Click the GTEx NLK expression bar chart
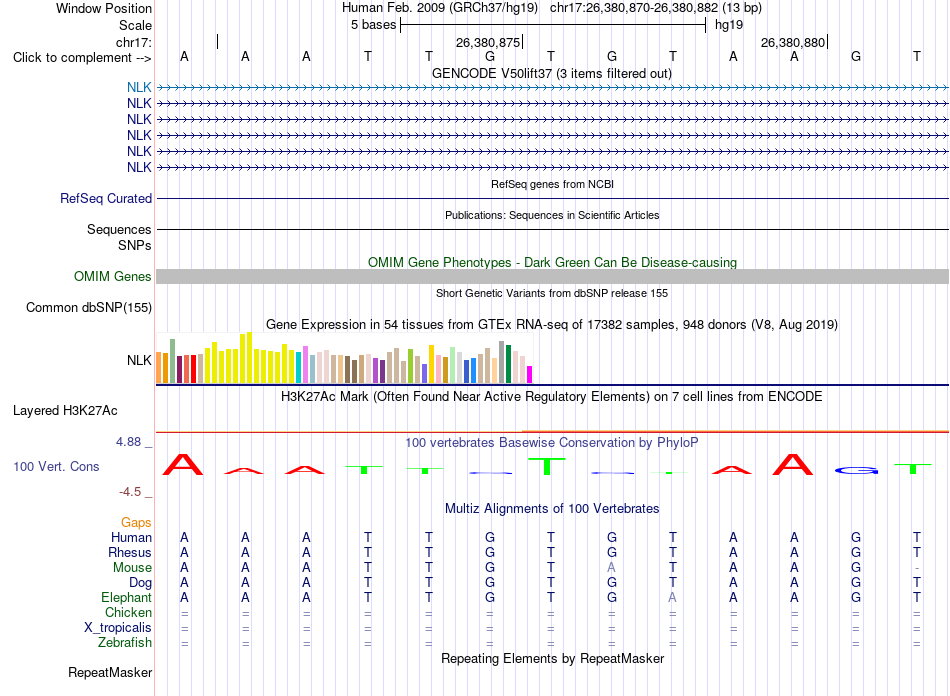Viewport: 950px width, 696px height. pos(344,357)
